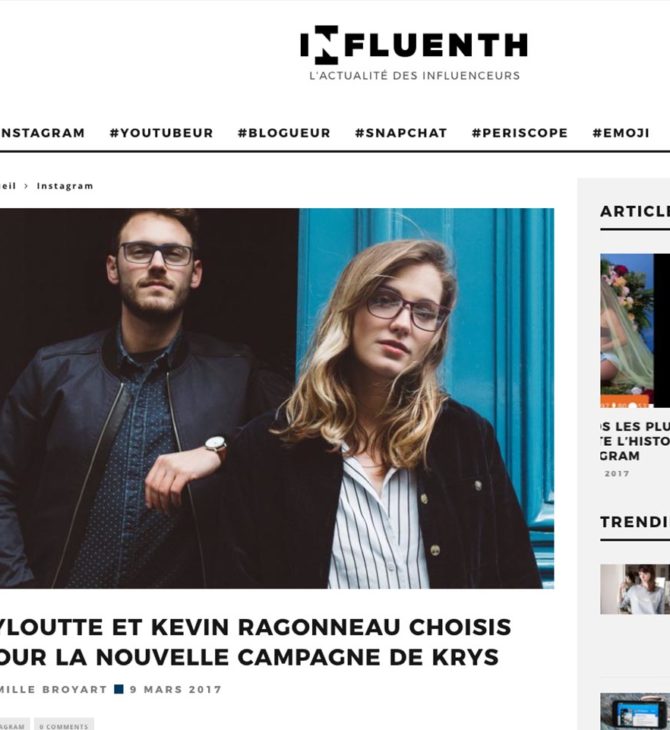Click the 9 Mars 2017 date
670x730 pixels.
point(176,689)
